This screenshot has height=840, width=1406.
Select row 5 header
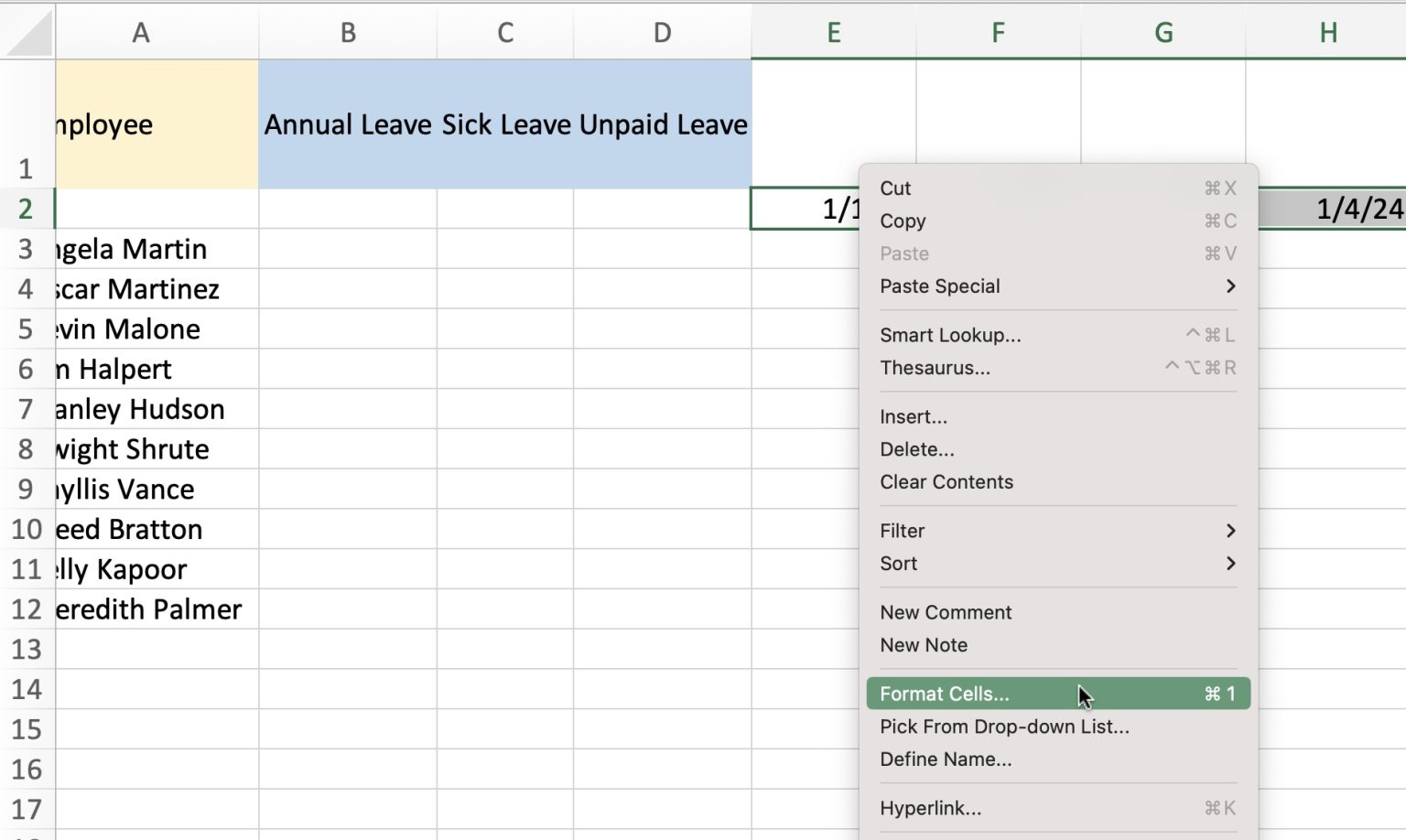(x=27, y=328)
